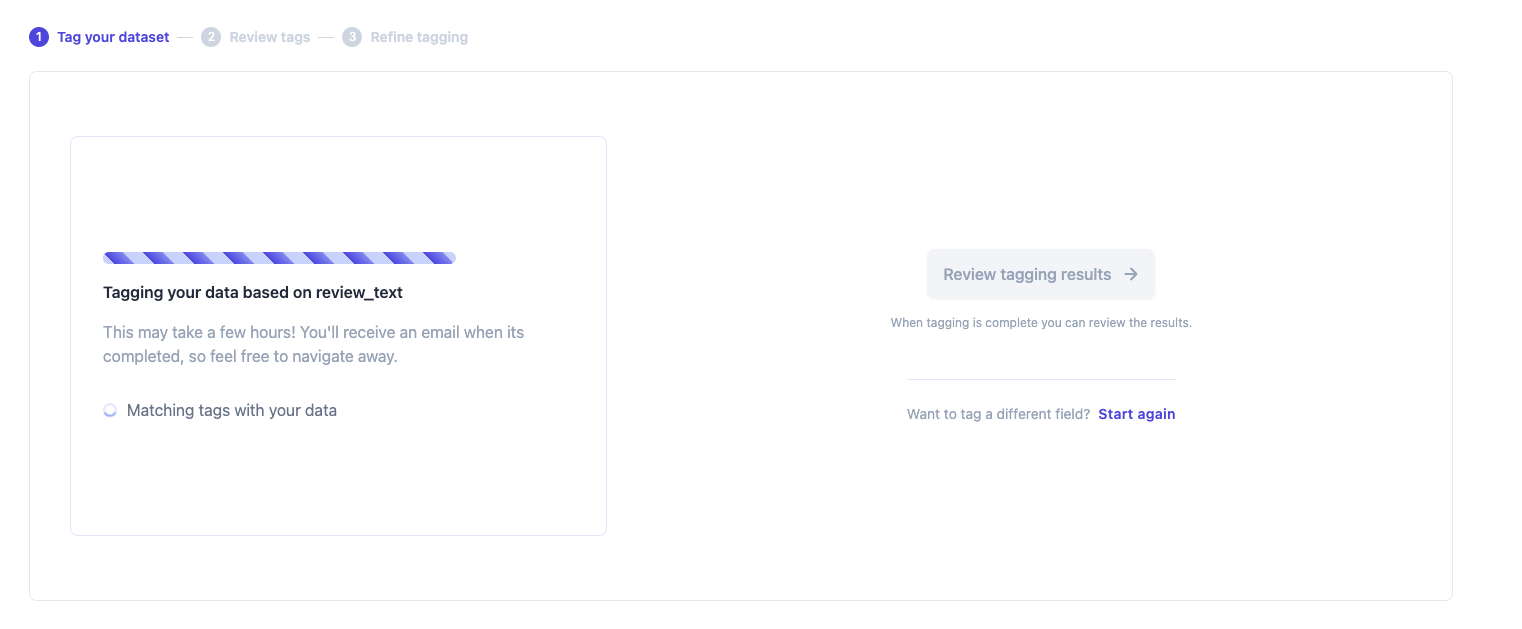Viewport: 1522px width, 629px height.
Task: Click the text Want to tag a different field?
Action: [998, 414]
